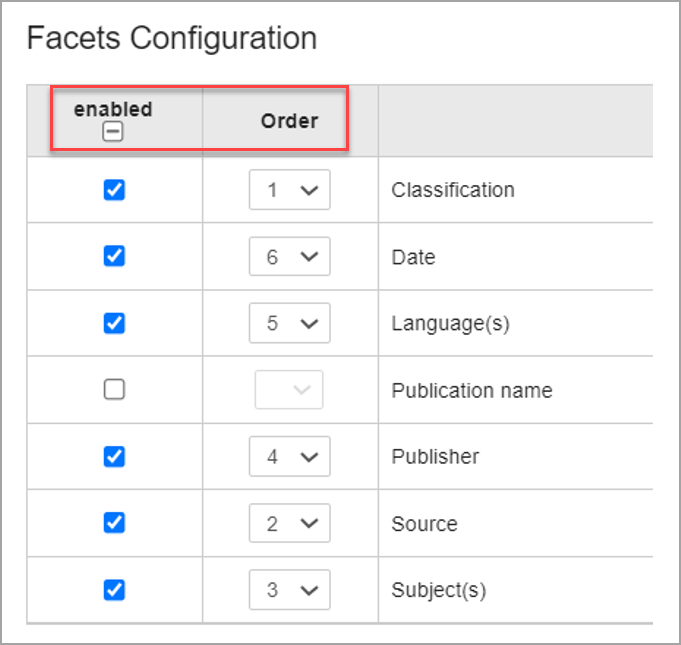The image size is (681, 645).
Task: Expand the Source order dropdown showing 2
Action: [290, 523]
